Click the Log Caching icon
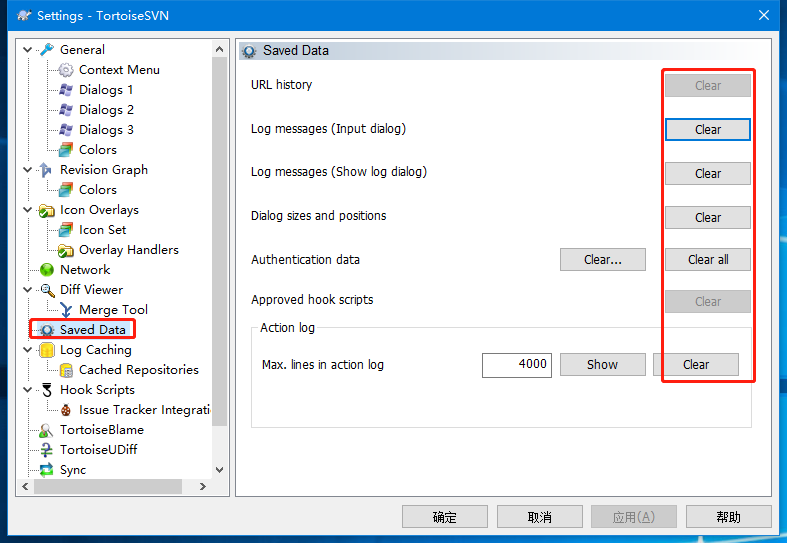The image size is (787, 543). (x=47, y=350)
